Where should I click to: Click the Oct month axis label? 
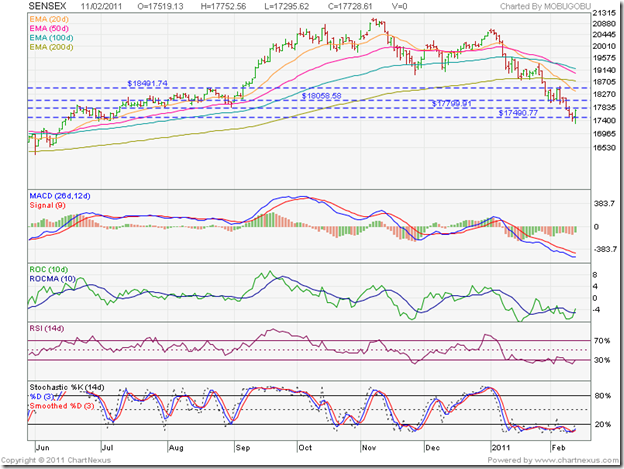click(305, 448)
